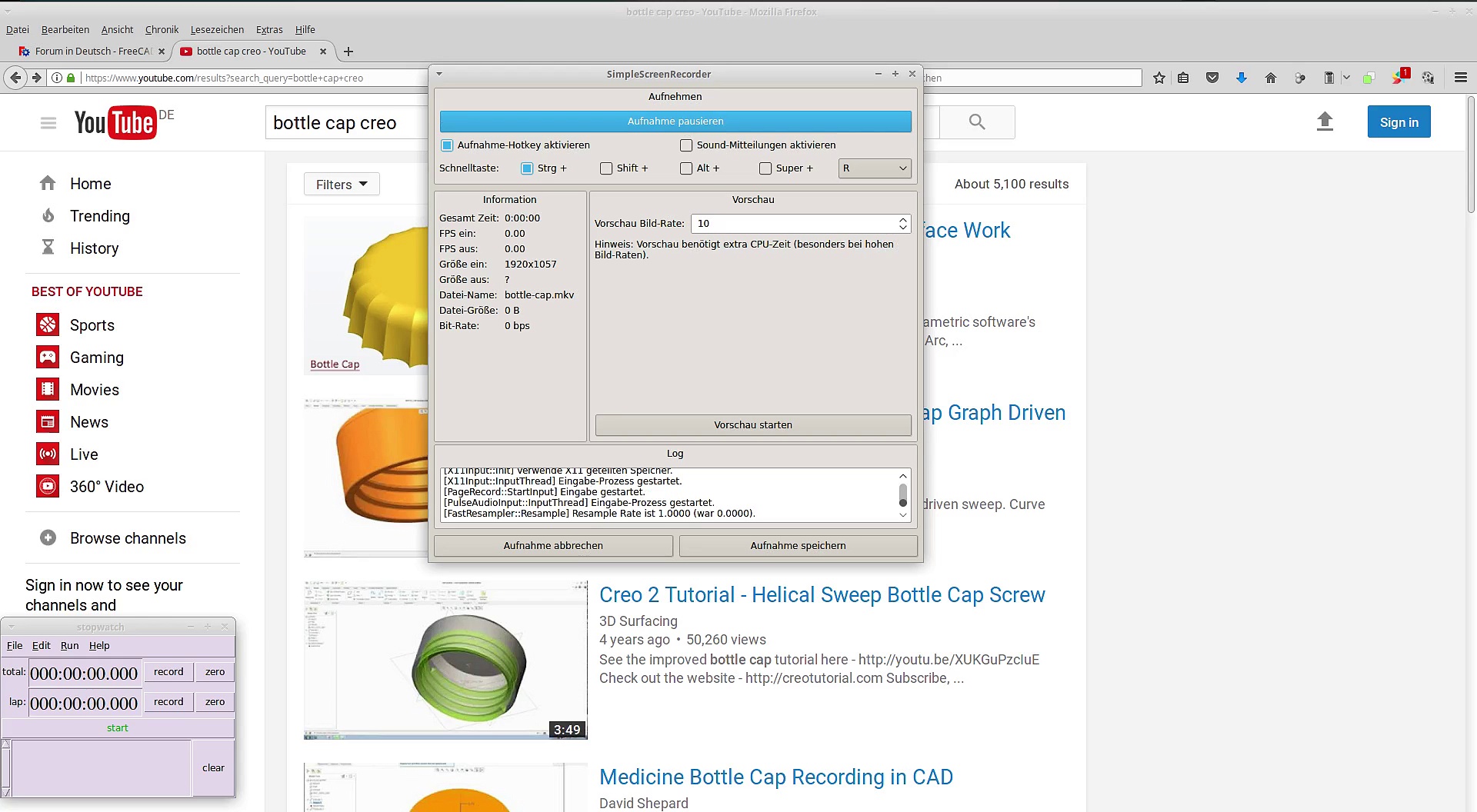This screenshot has width=1477, height=812.
Task: Enable Sound-Mitteilungen aktivieren checkbox
Action: [686, 145]
